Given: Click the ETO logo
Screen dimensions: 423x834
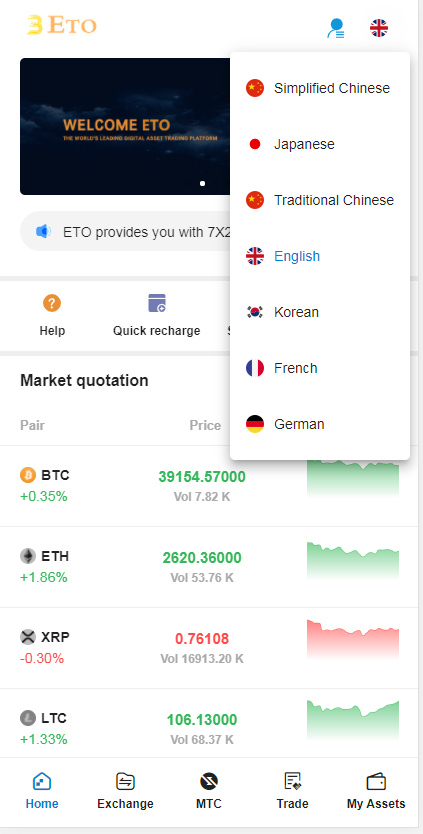Looking at the screenshot, I should pyautogui.click(x=62, y=25).
